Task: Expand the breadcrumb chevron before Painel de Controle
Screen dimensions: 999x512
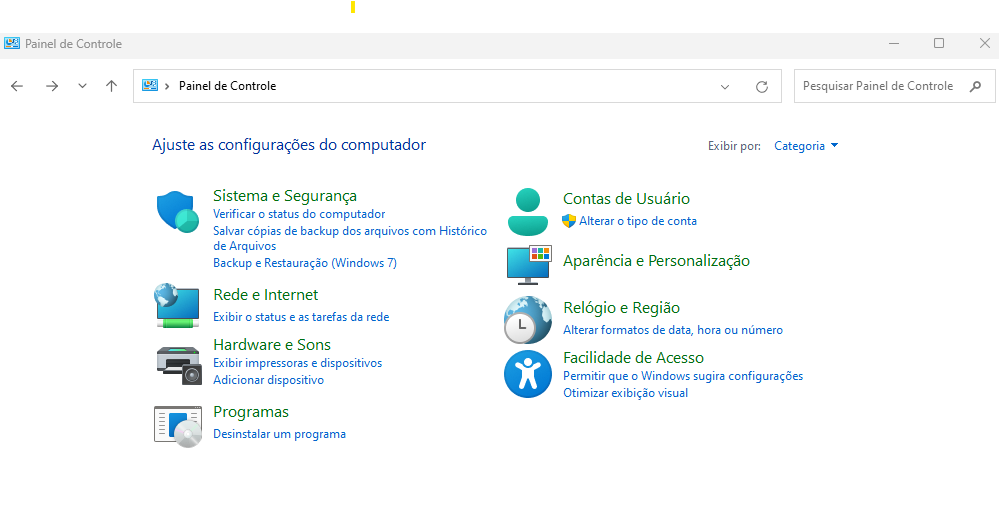Action: 167,86
